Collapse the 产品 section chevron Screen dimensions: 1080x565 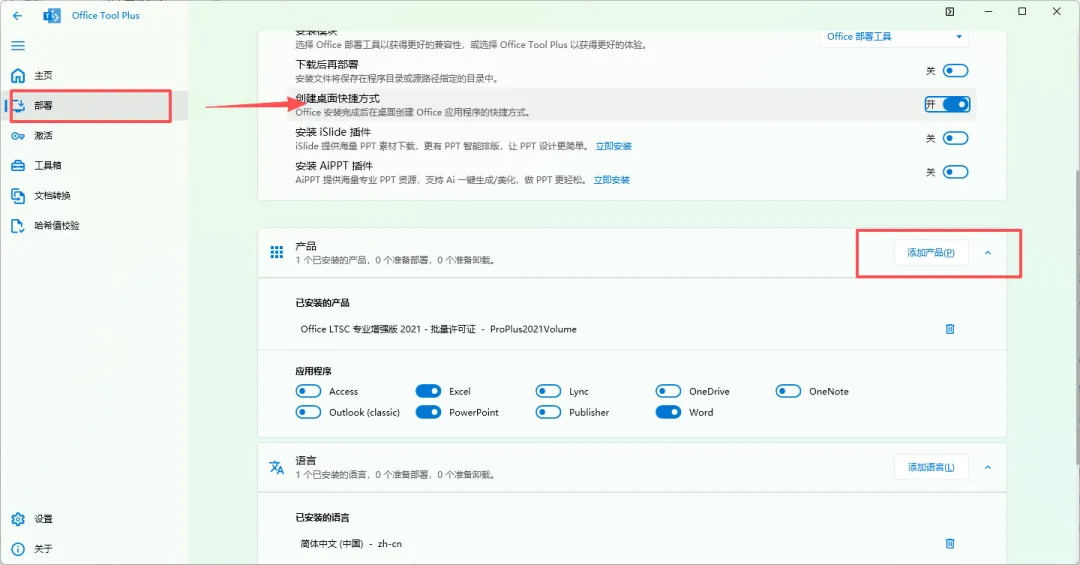988,253
